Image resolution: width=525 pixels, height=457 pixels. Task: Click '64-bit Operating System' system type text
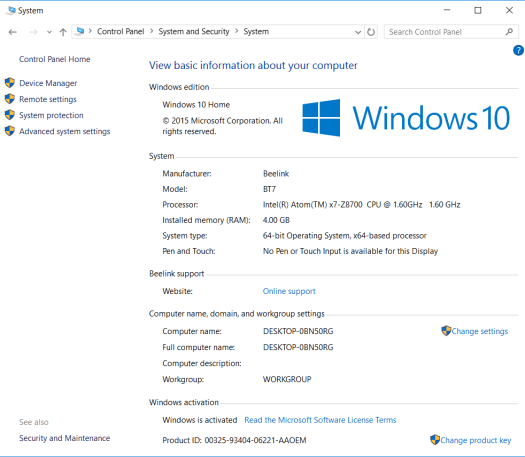coord(306,236)
